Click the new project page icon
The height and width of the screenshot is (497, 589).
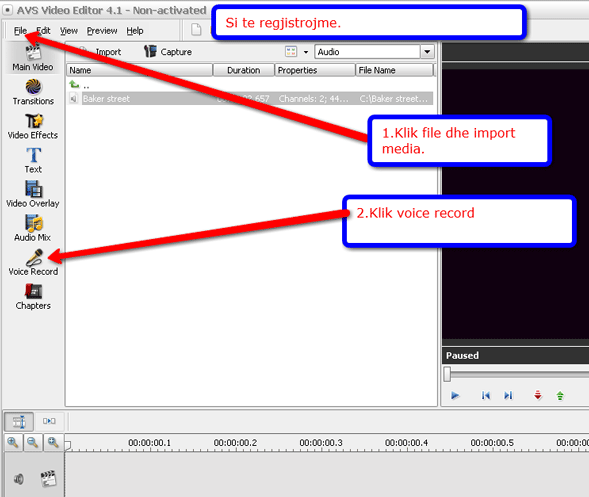(x=196, y=29)
